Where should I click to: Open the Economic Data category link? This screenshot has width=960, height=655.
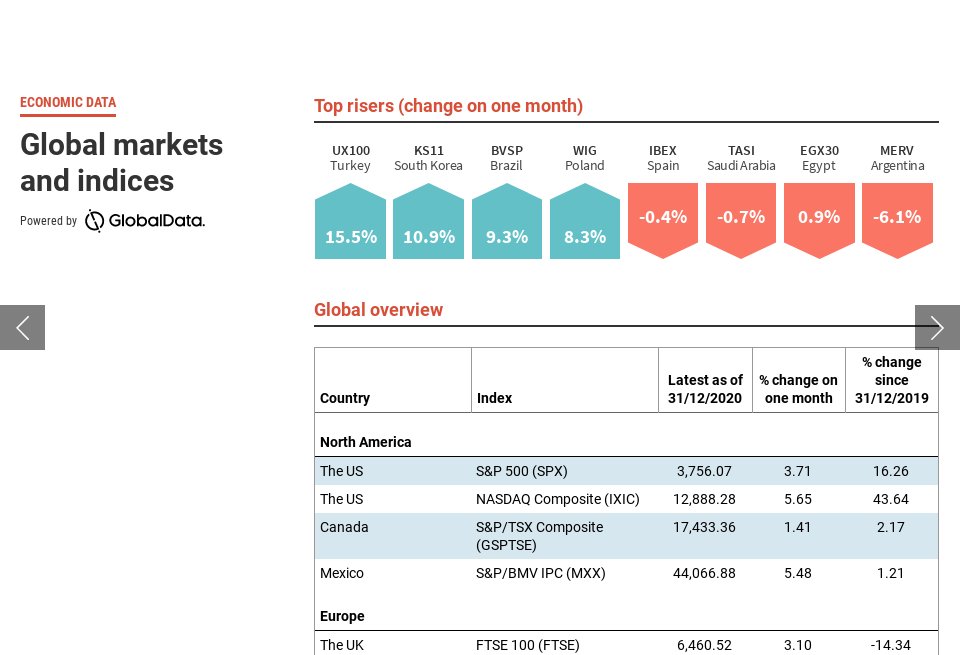(68, 102)
